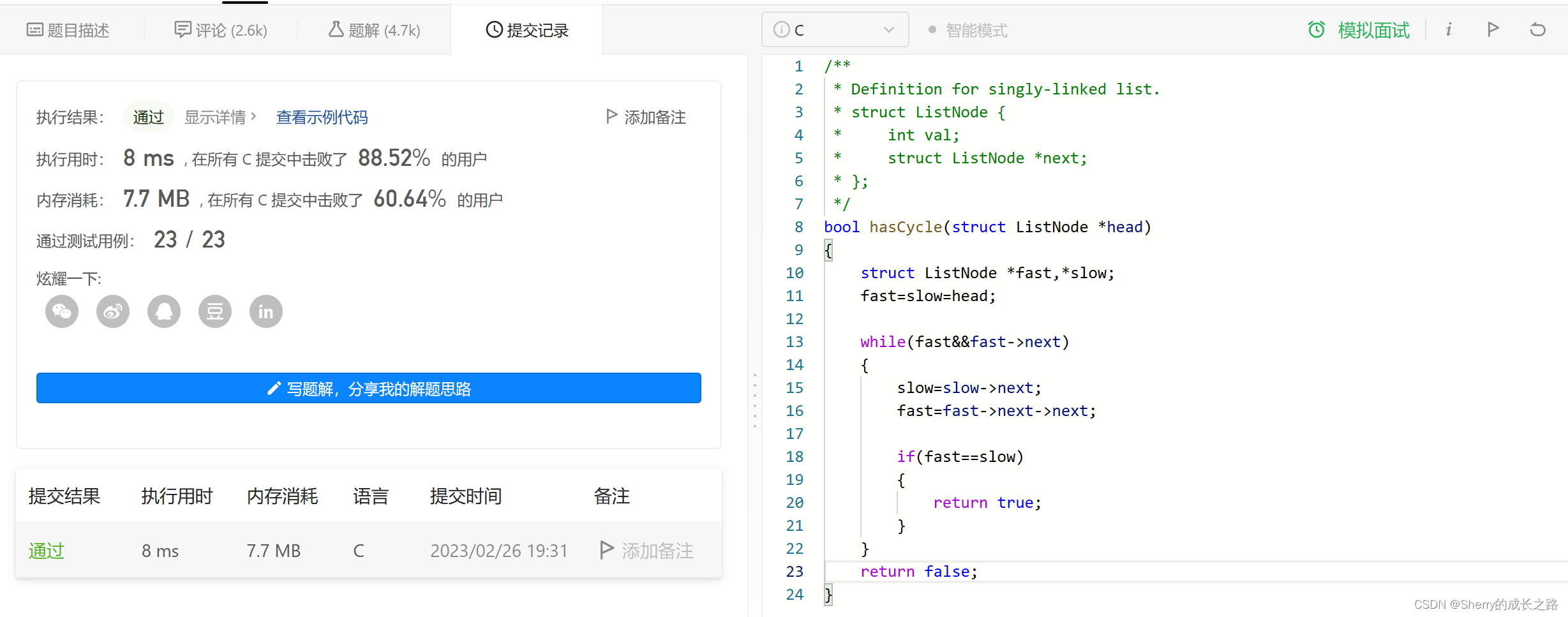1568x617 pixels.
Task: Share result via Weibo icon
Action: click(113, 311)
